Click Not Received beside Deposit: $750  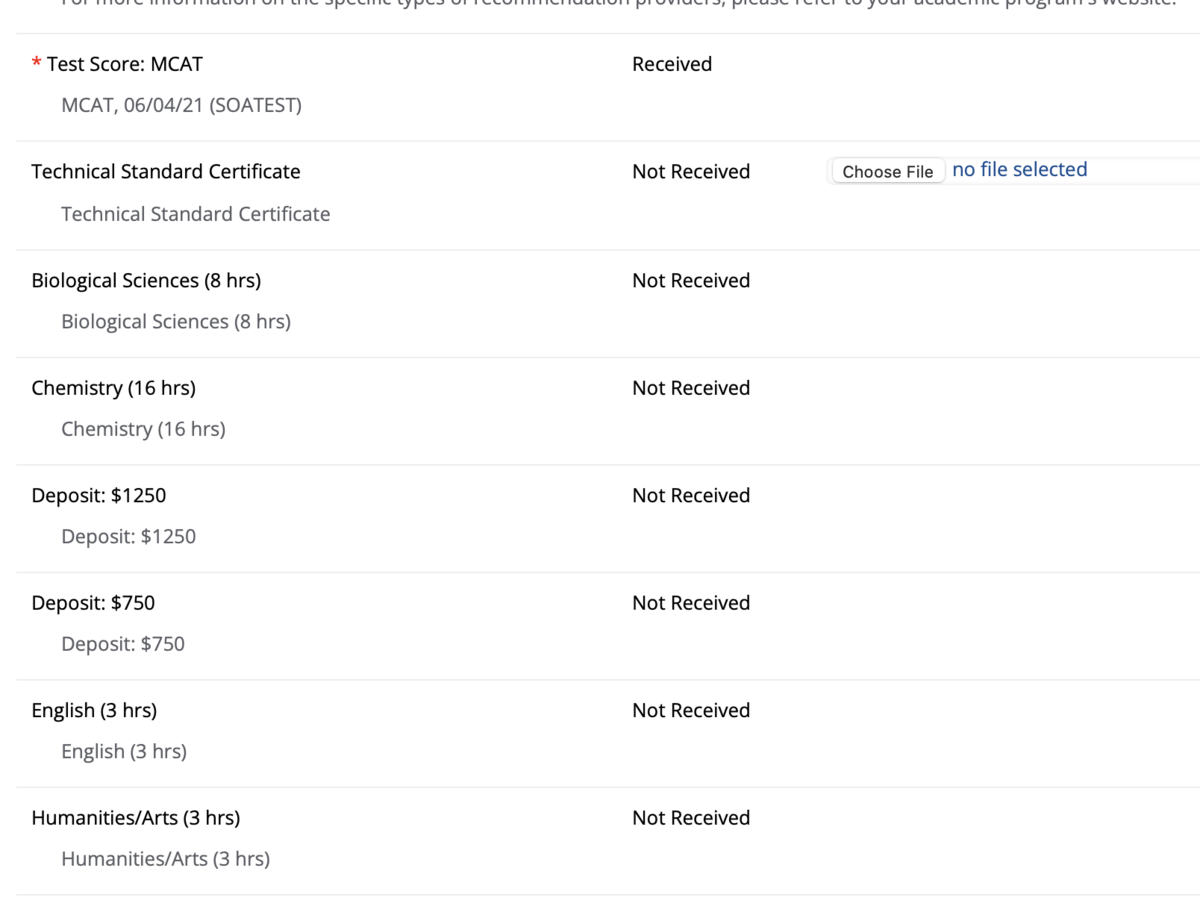coord(691,603)
